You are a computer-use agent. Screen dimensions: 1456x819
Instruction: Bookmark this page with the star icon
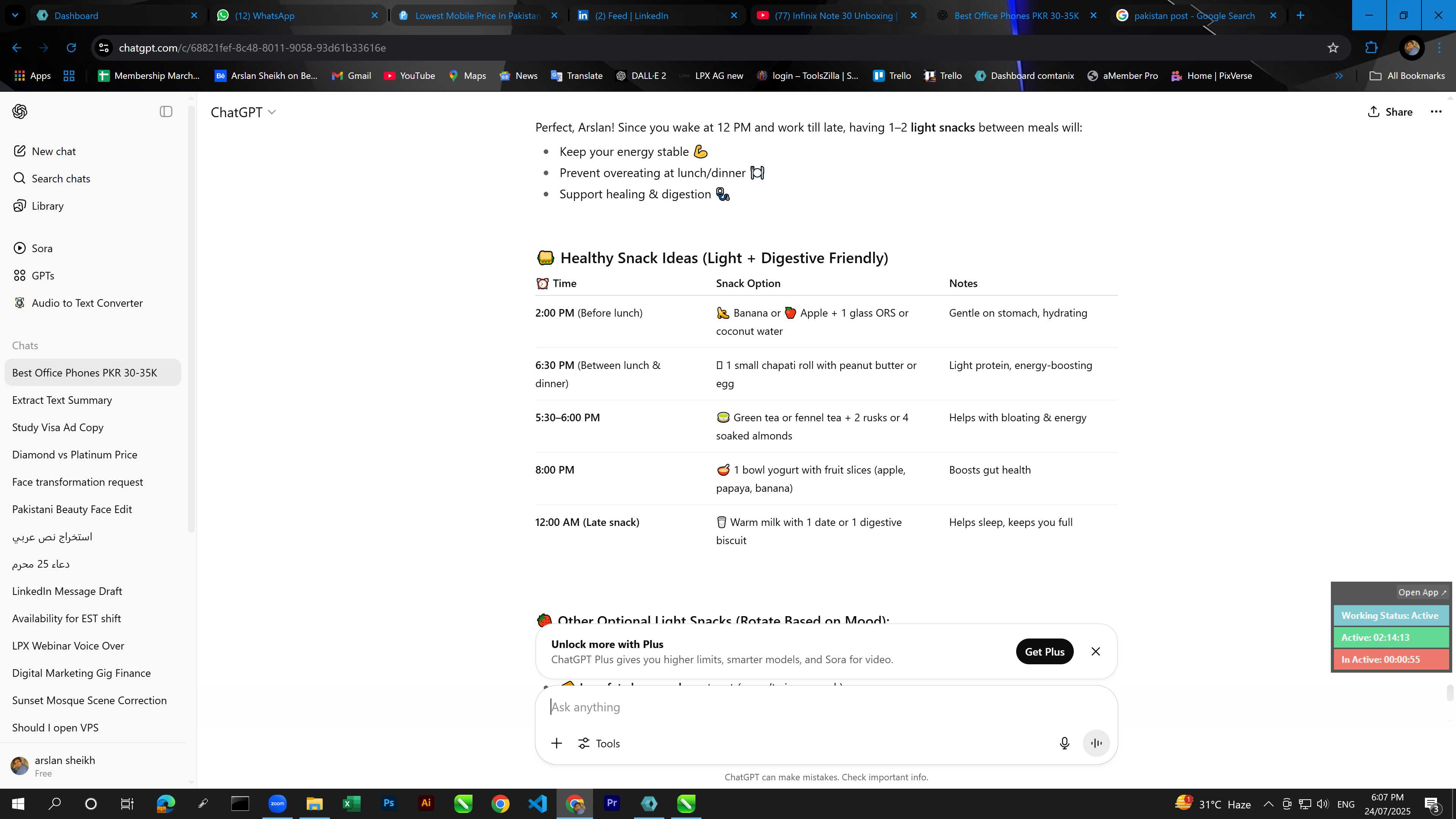click(x=1333, y=47)
